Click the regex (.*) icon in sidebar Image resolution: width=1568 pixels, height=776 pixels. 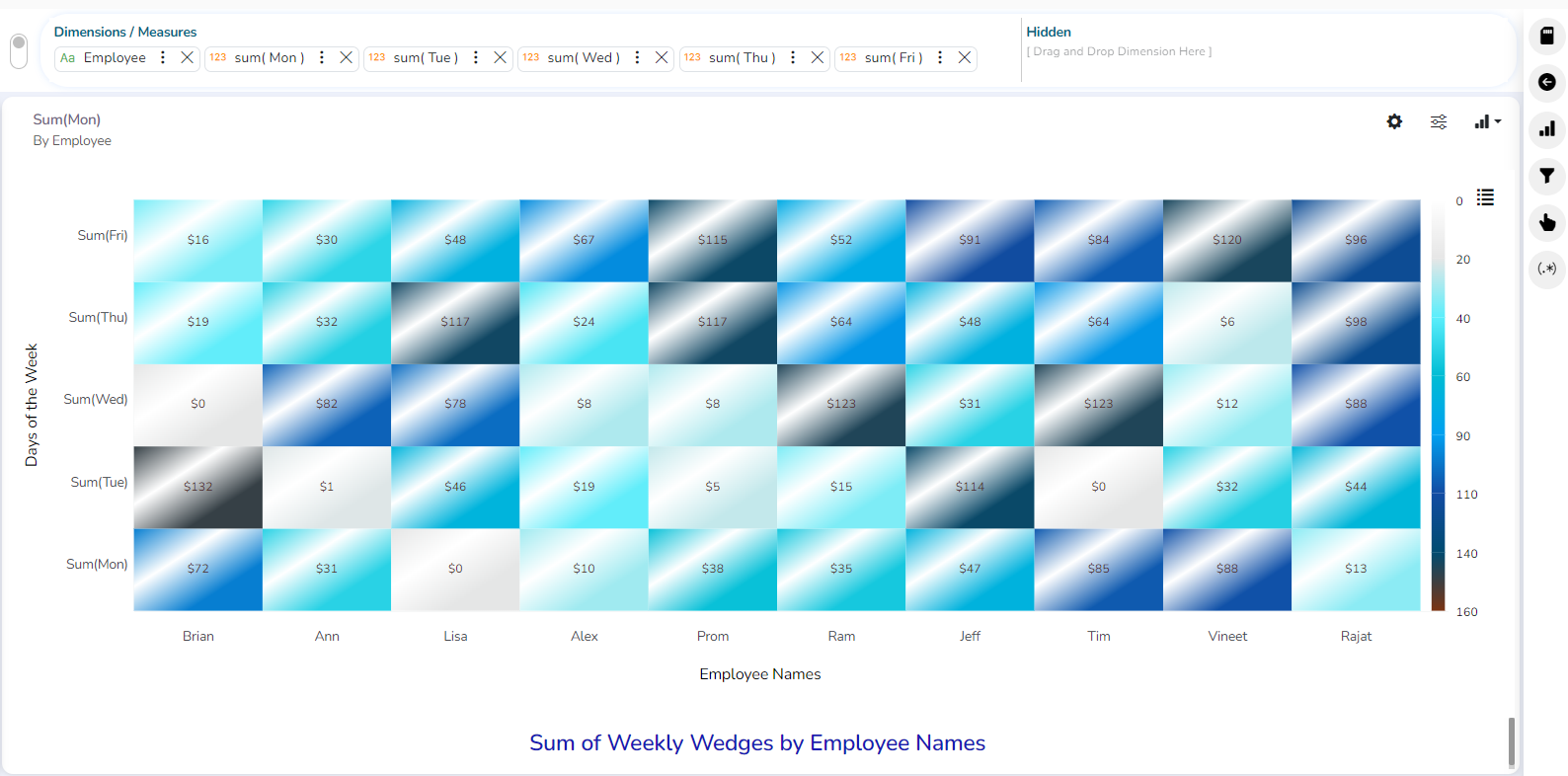[1546, 269]
